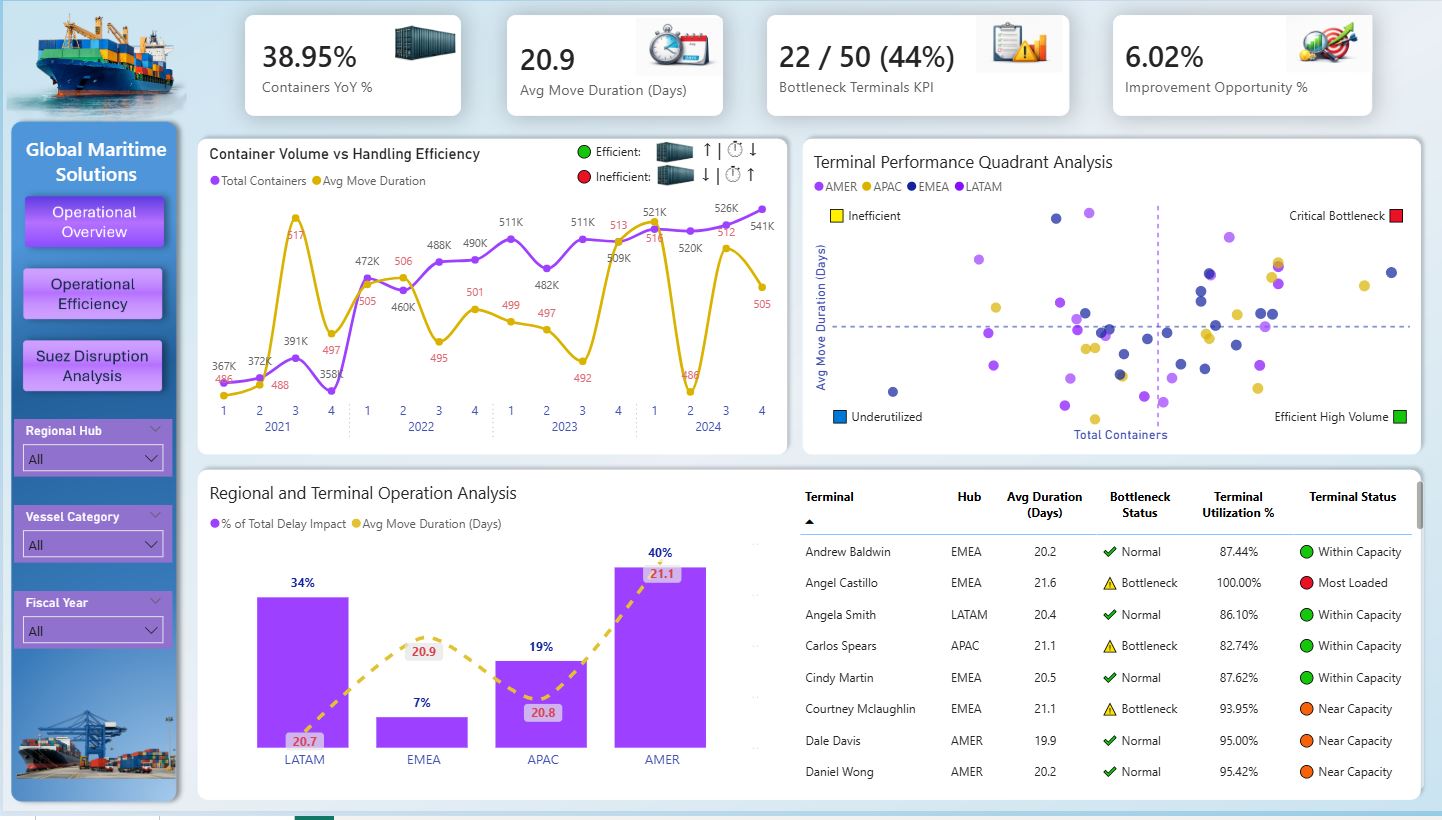The width and height of the screenshot is (1442, 820).
Task: Click the Operational Overview navigation button
Action: coord(93,221)
